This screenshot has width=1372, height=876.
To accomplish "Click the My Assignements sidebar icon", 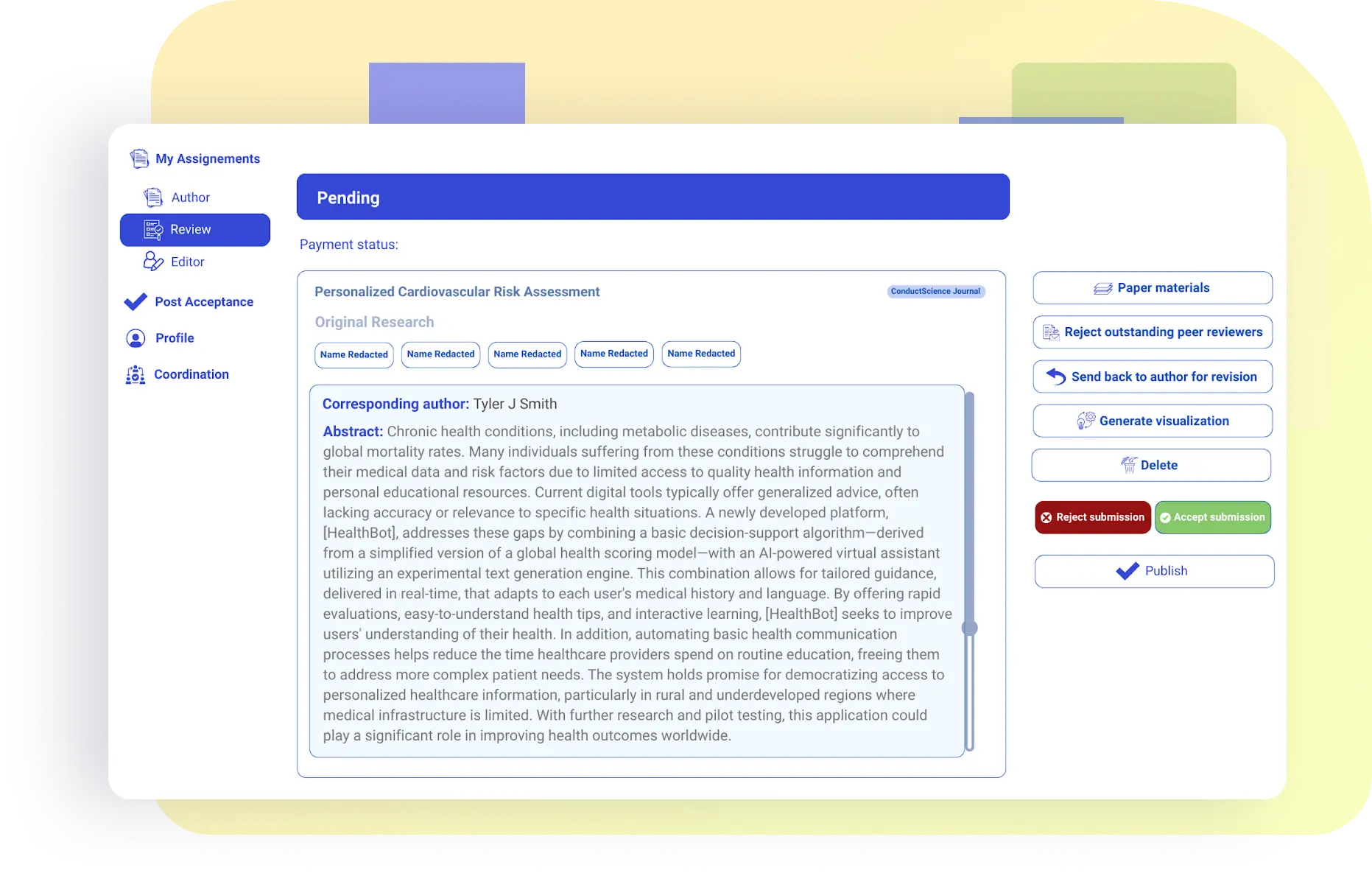I will [139, 158].
